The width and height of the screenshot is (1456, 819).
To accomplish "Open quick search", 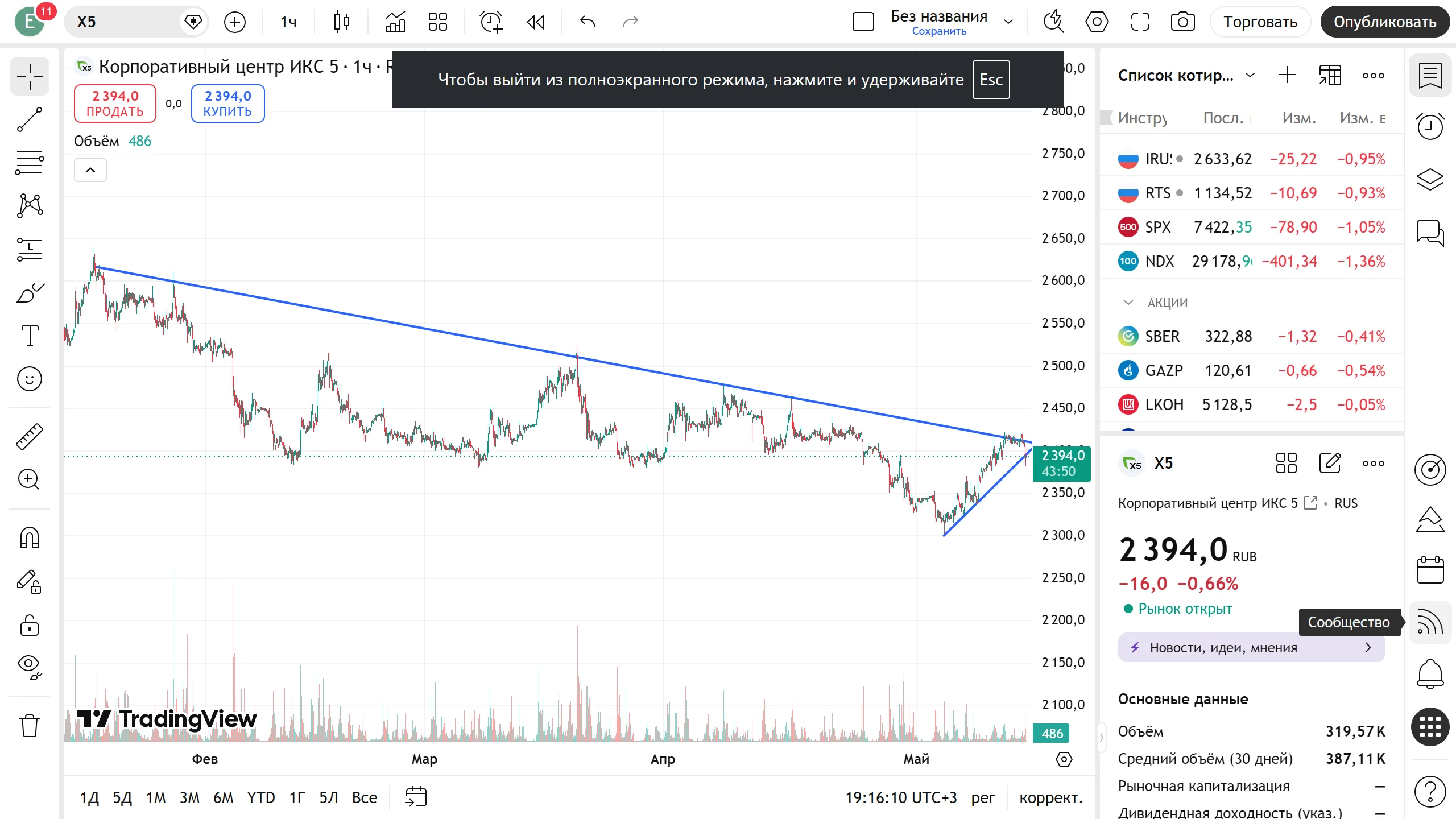I will pos(1054,22).
